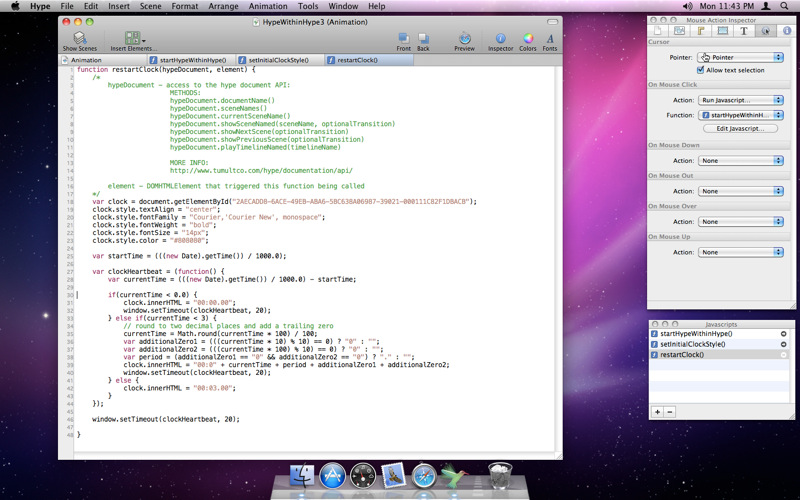
Task: Open On Mouse Click Action dropdown
Action: coord(740,100)
